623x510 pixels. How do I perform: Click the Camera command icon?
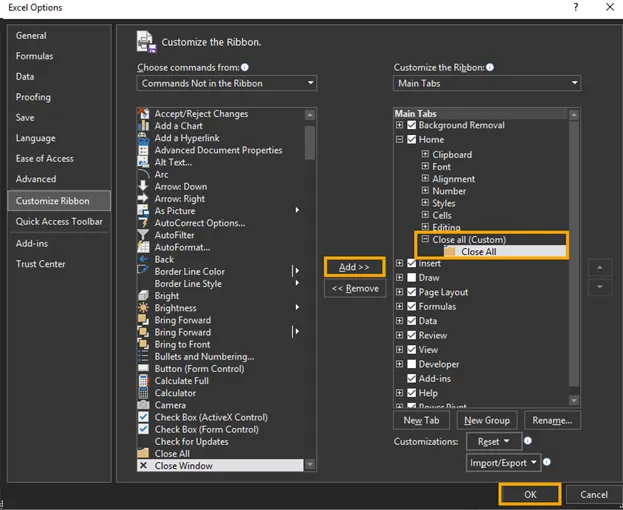pyautogui.click(x=143, y=405)
